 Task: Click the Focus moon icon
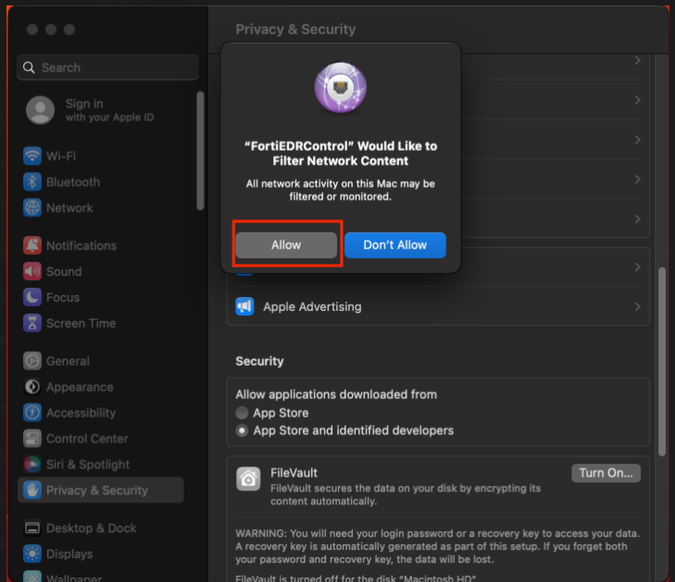[32, 297]
